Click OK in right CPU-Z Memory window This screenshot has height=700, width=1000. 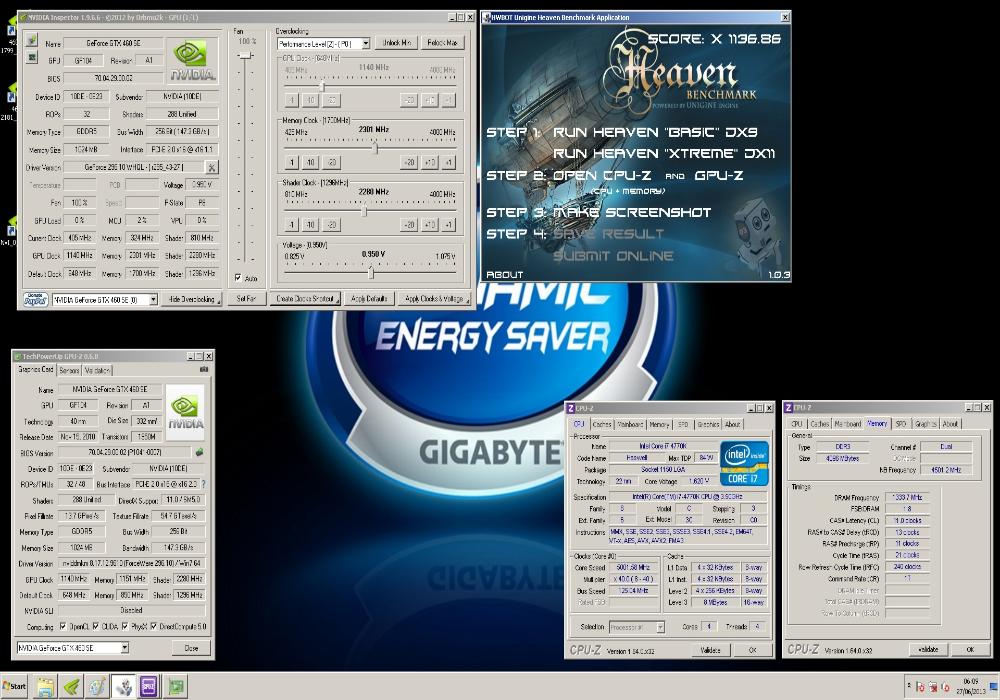969,650
